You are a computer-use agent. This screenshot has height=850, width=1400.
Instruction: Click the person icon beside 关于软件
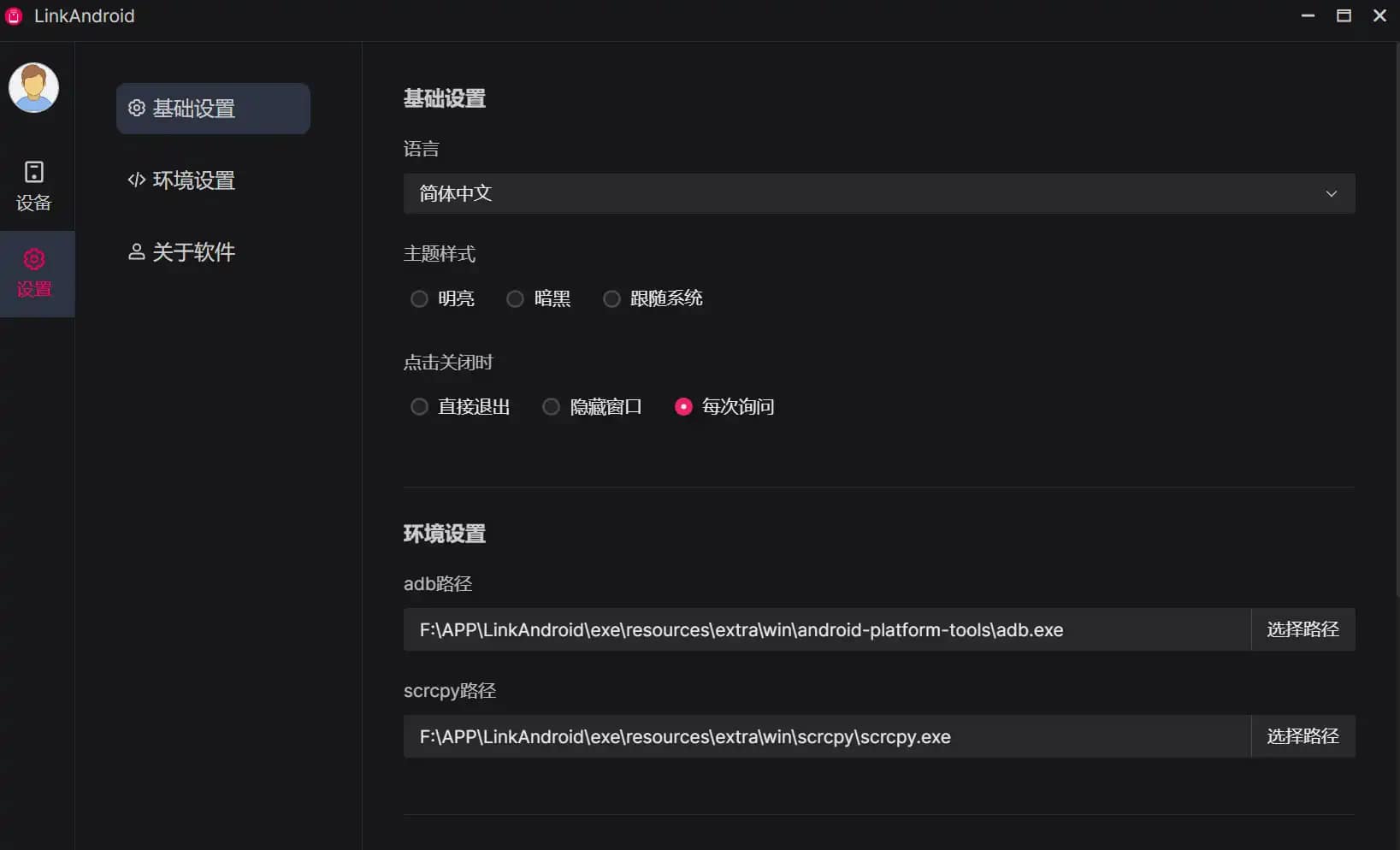coord(136,251)
